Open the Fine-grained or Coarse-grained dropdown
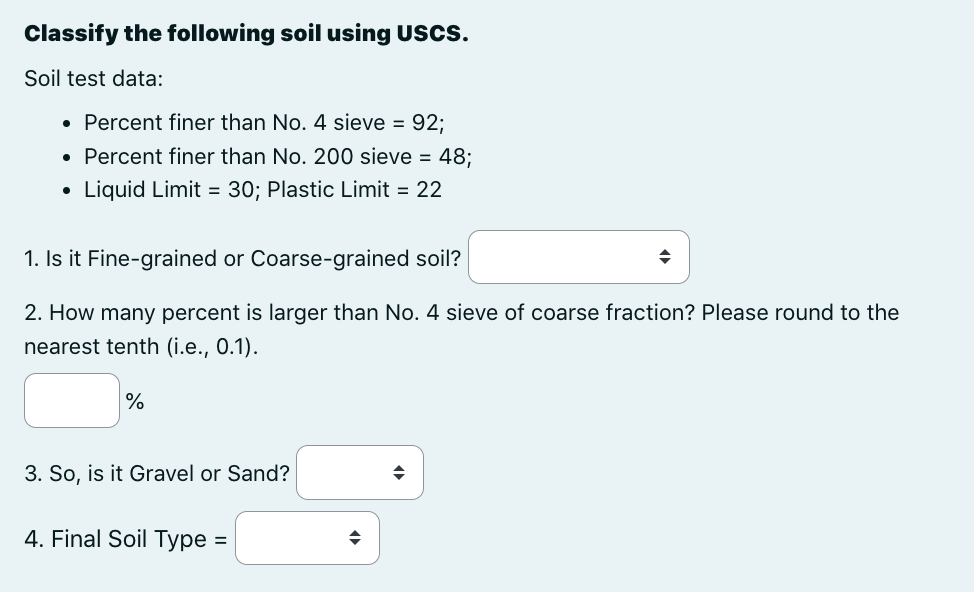 [x=579, y=257]
